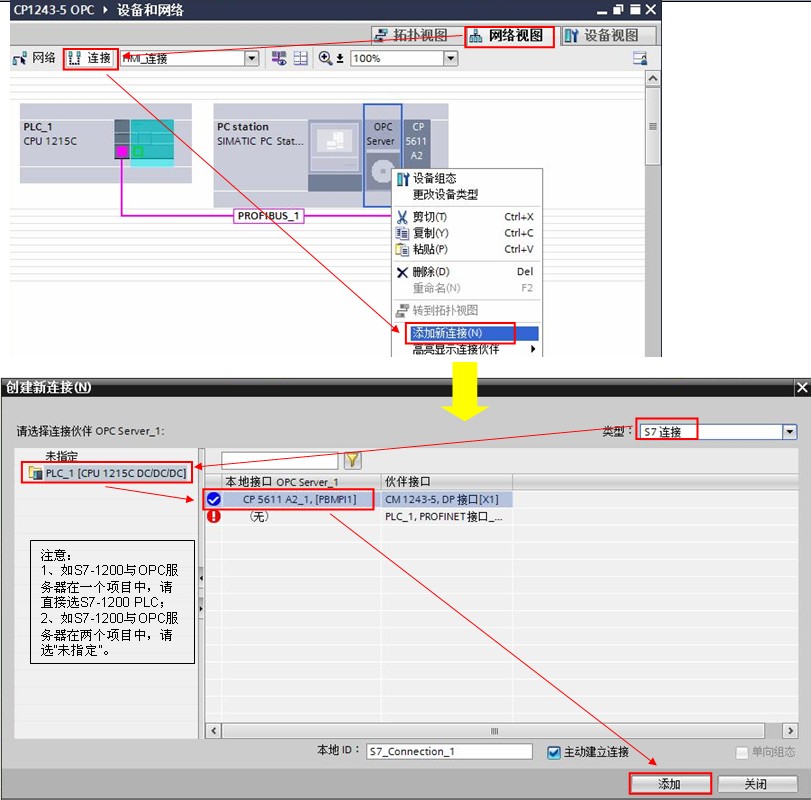This screenshot has width=811, height=800.
Task: Select the relations display icon next to HMI_连接
Action: tap(280, 58)
